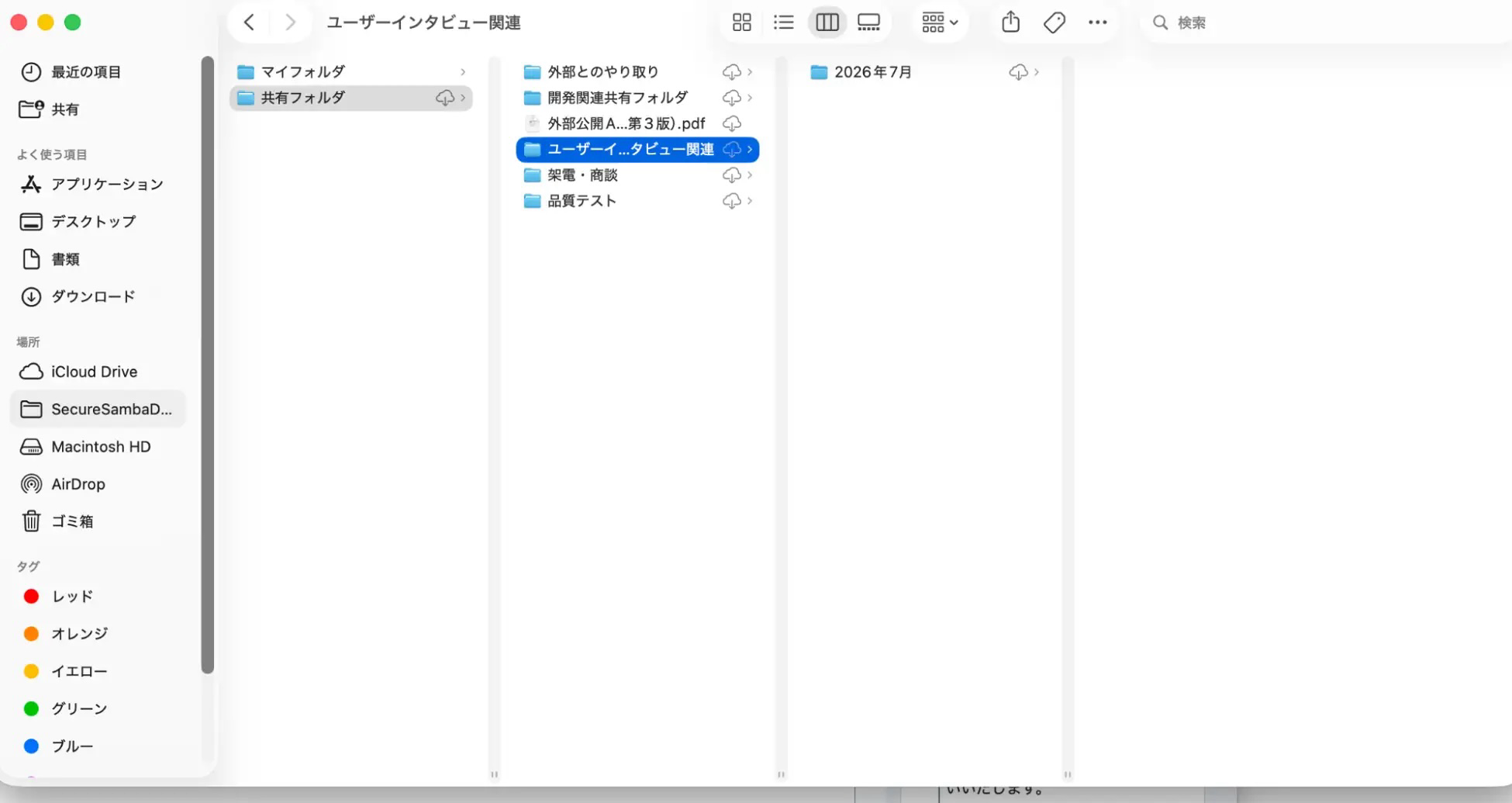Expand chevron on 架電・商談 row

point(750,175)
